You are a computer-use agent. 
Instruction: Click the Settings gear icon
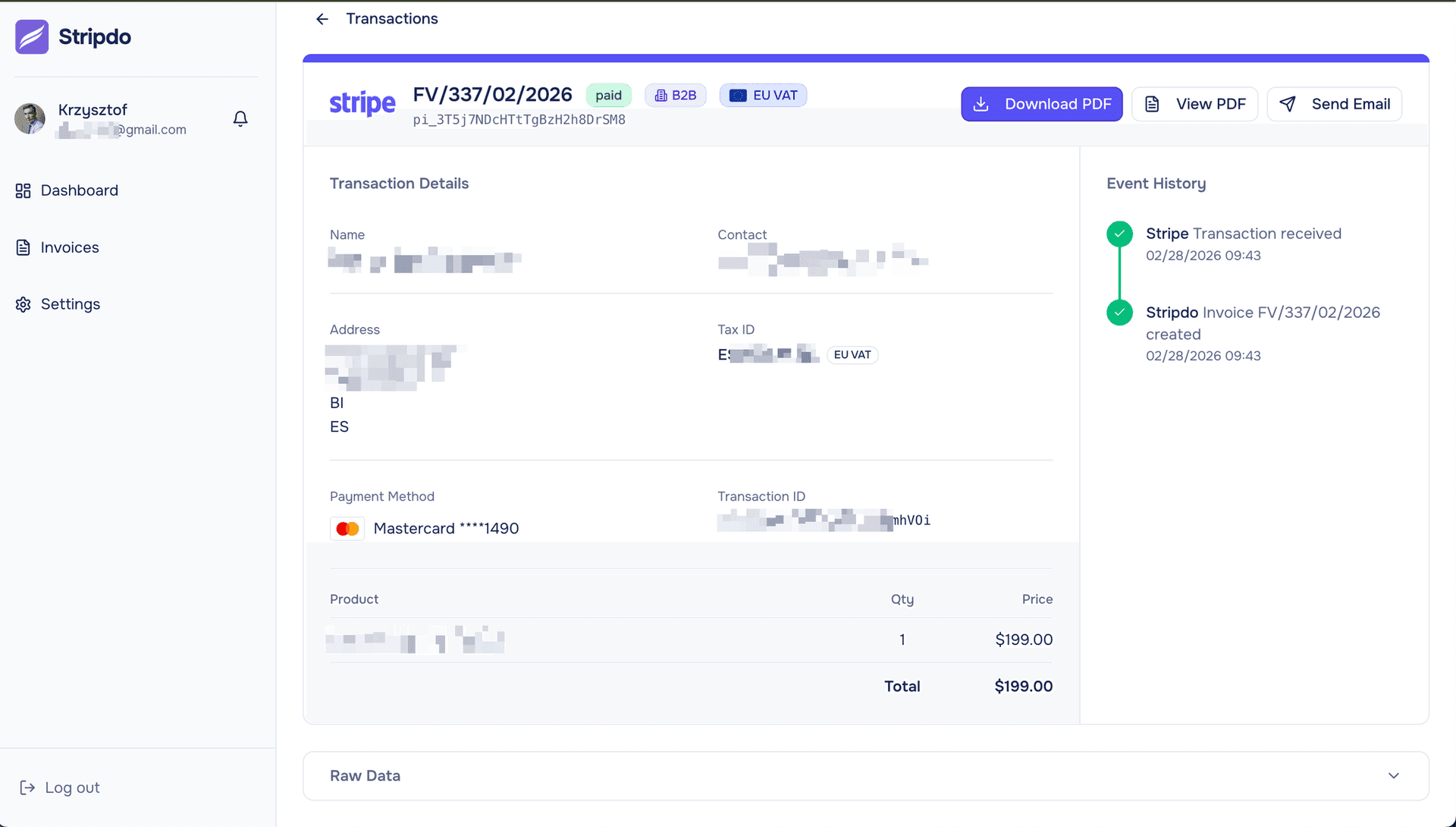pos(24,304)
